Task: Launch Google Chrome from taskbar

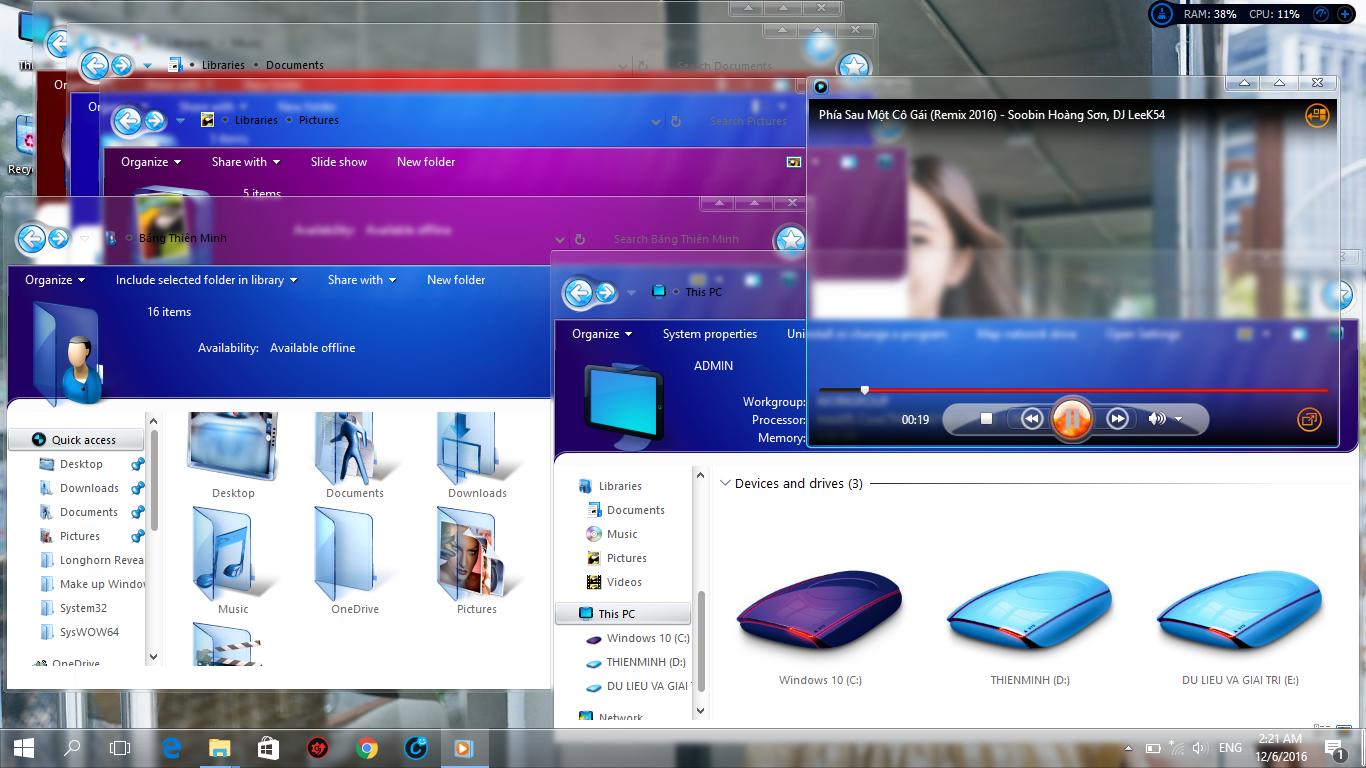Action: (x=367, y=747)
